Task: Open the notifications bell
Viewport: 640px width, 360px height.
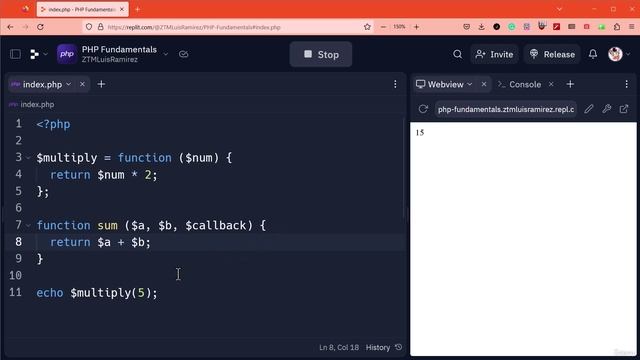Action: tap(593, 54)
